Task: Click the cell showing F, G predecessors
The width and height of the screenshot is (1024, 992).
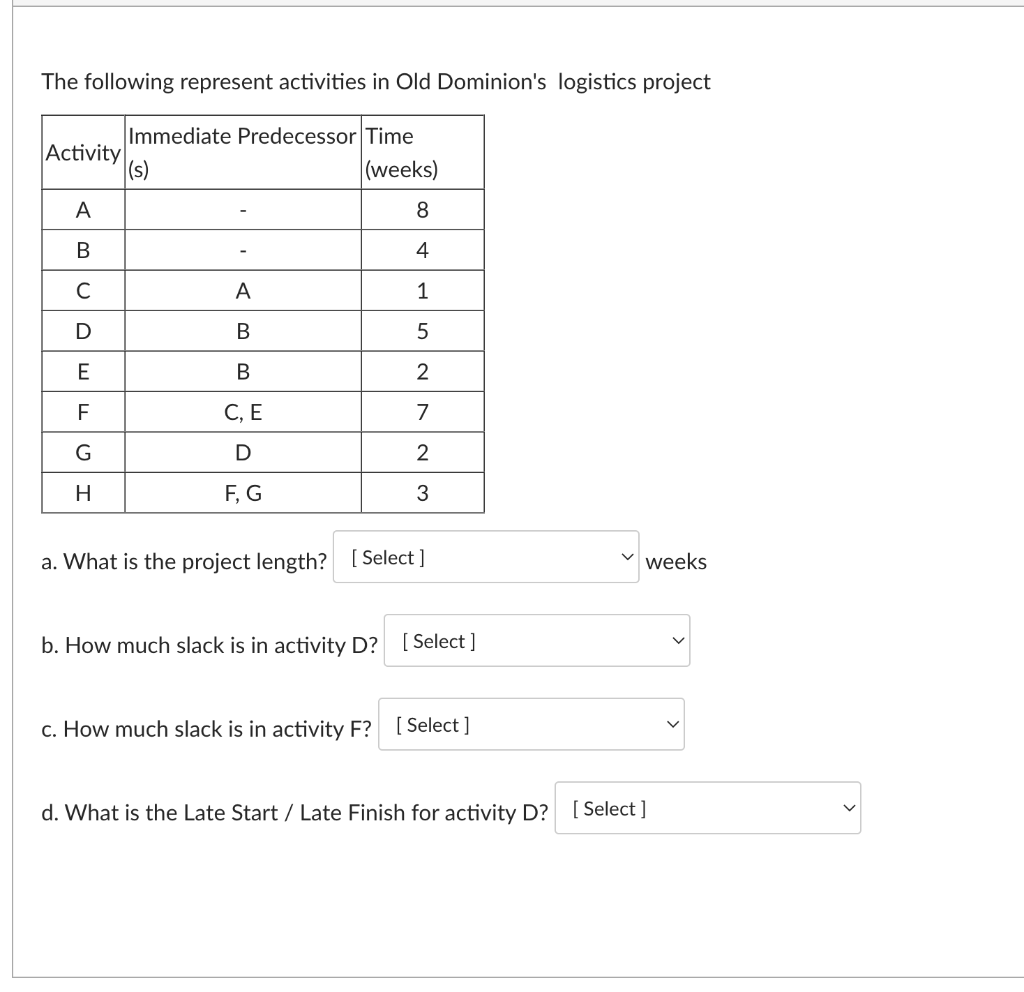Action: (241, 491)
